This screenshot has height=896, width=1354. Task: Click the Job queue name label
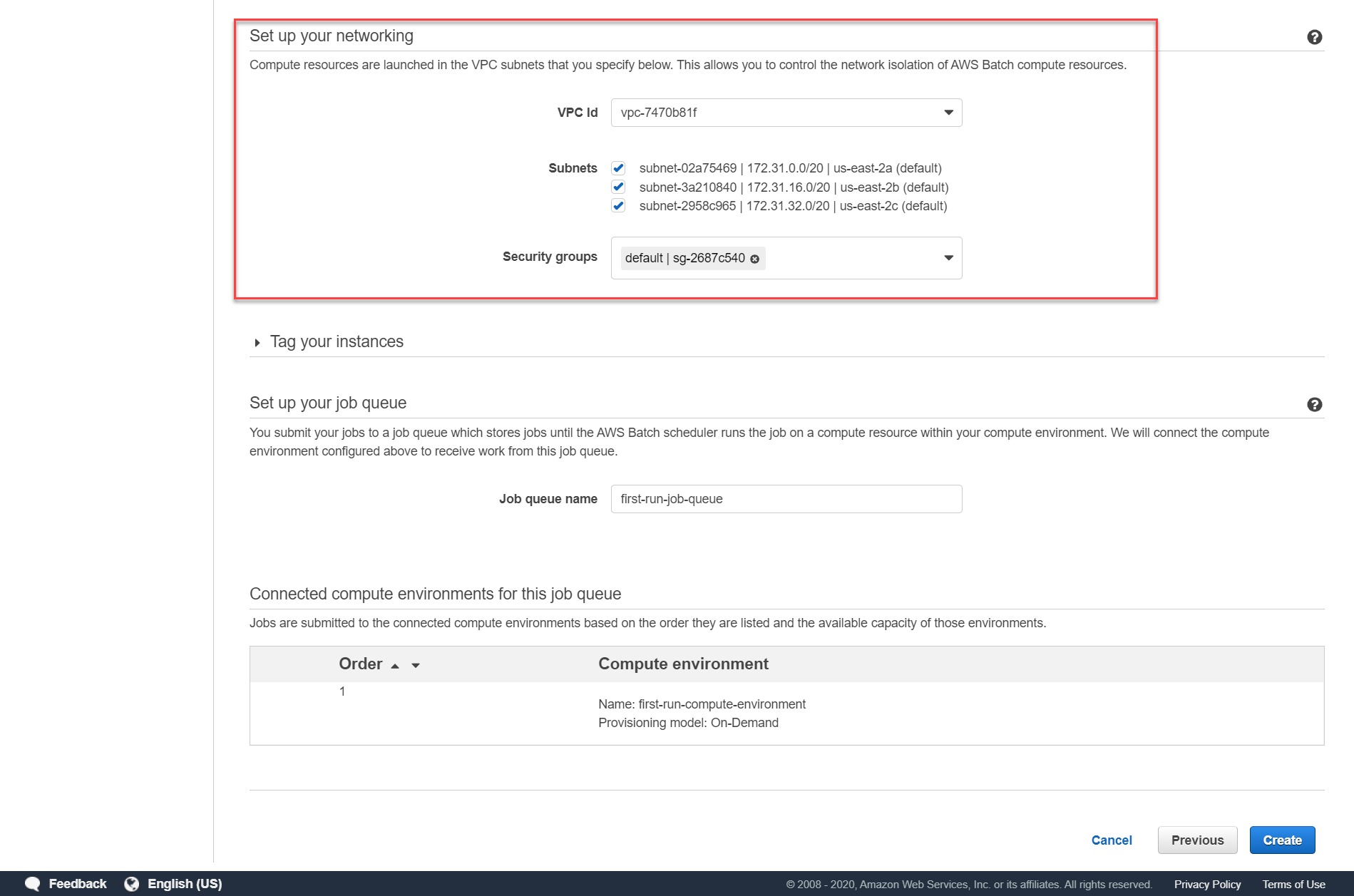pyautogui.click(x=548, y=499)
